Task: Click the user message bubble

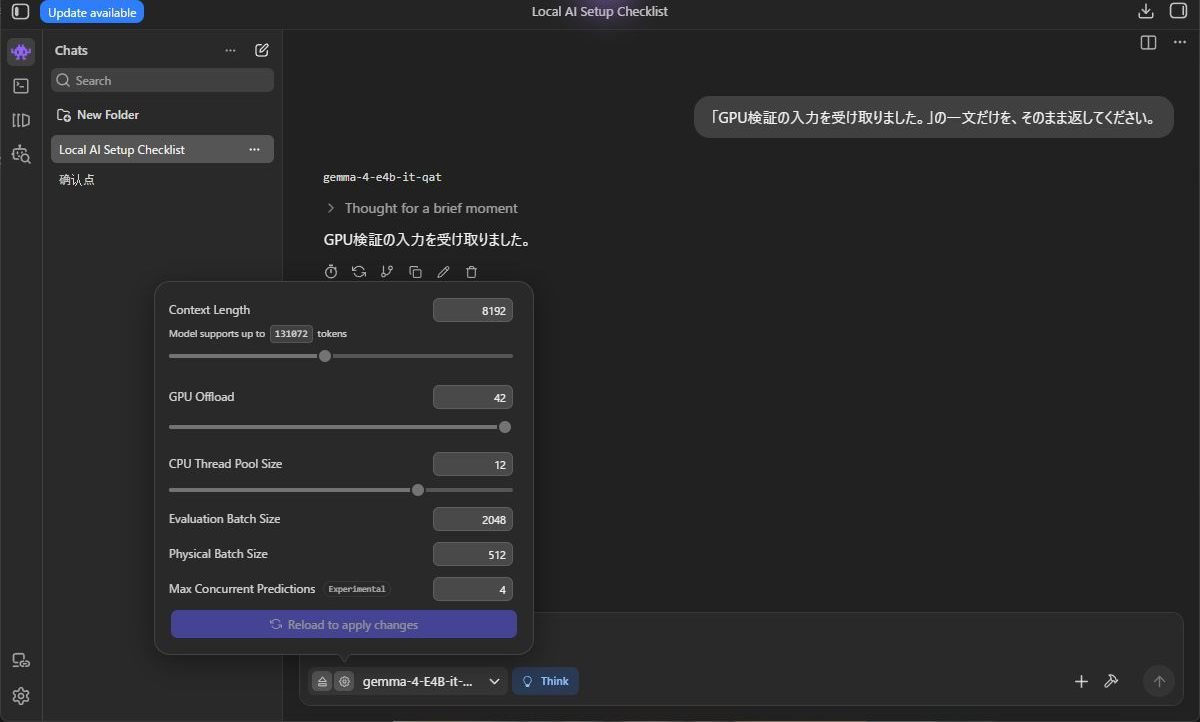Action: pyautogui.click(x=933, y=117)
